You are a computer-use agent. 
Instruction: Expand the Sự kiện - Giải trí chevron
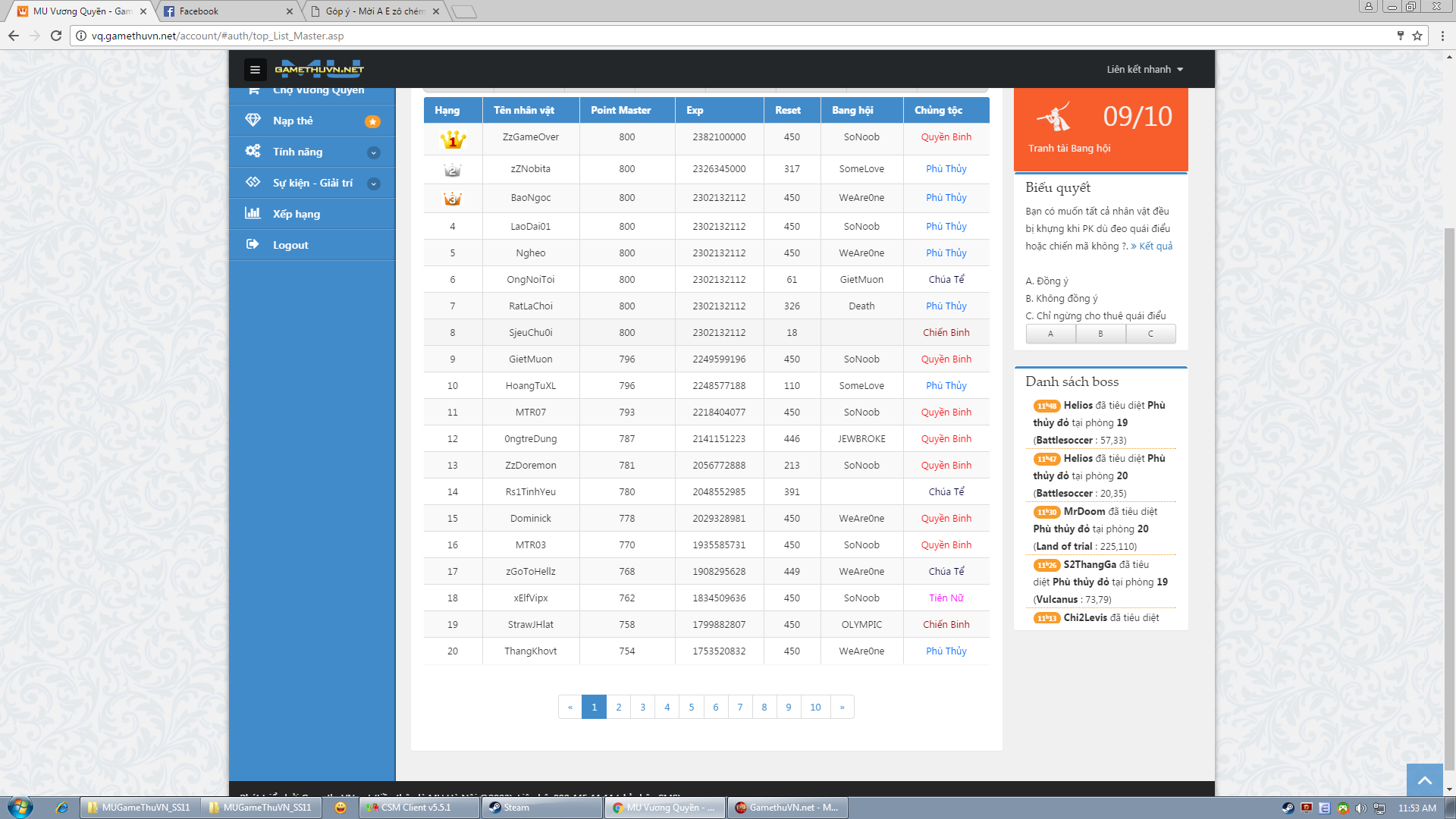[374, 184]
